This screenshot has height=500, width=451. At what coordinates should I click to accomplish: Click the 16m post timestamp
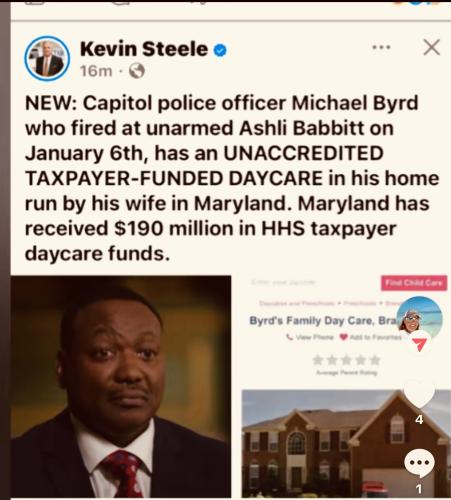pyautogui.click(x=96, y=71)
